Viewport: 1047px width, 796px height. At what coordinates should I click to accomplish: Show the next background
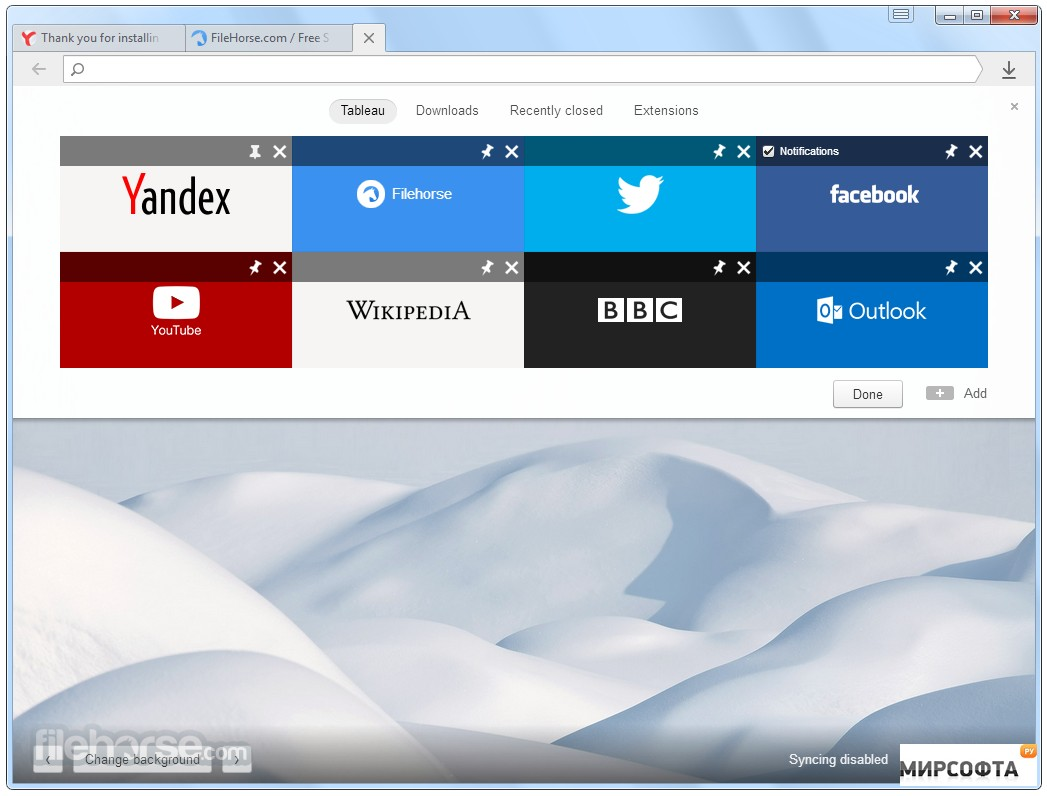coord(236,760)
